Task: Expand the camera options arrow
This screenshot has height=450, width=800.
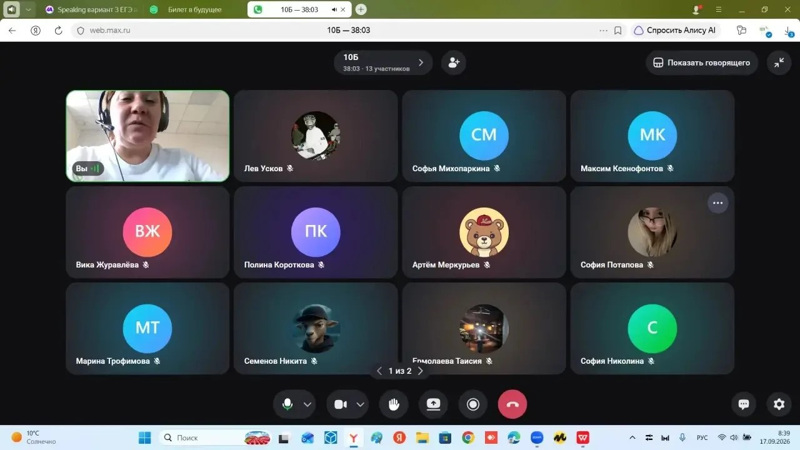Action: click(x=360, y=405)
